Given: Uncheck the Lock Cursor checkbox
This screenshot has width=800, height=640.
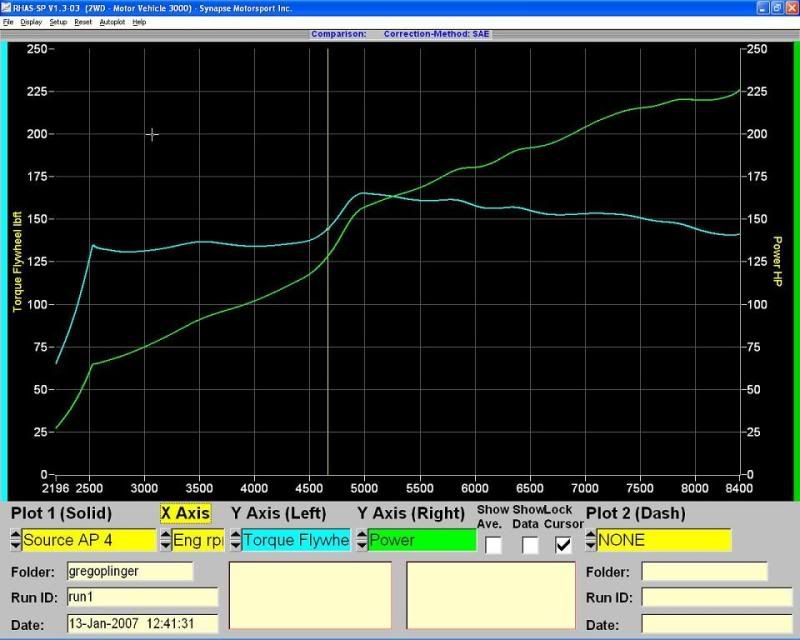Looking at the screenshot, I should point(564,544).
